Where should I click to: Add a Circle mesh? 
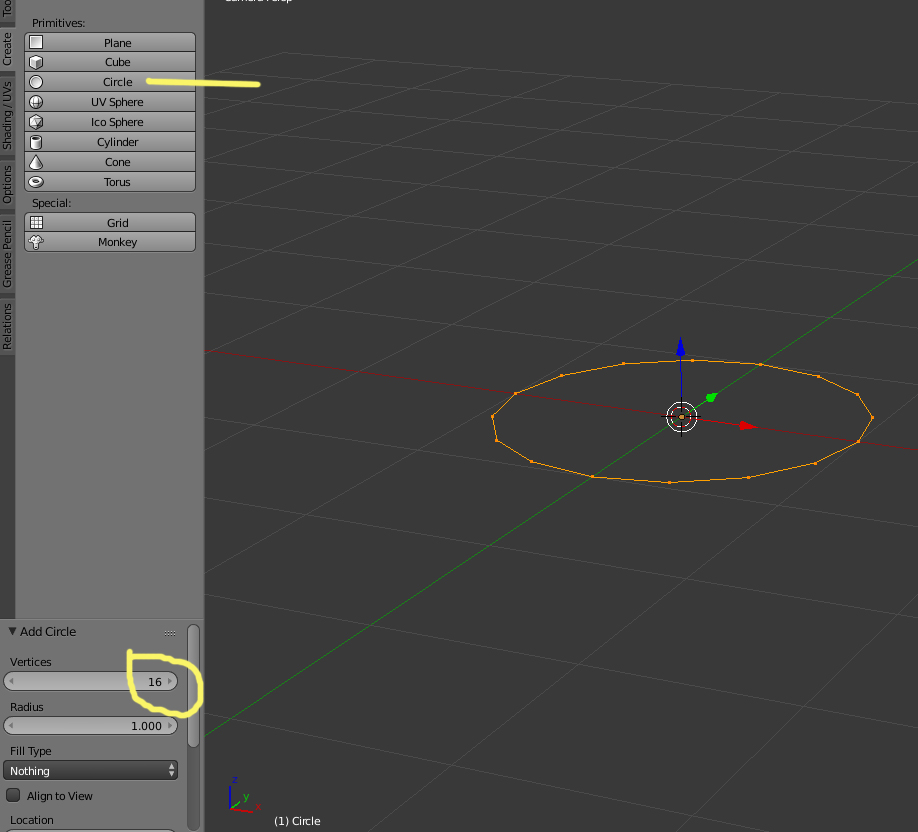click(110, 82)
